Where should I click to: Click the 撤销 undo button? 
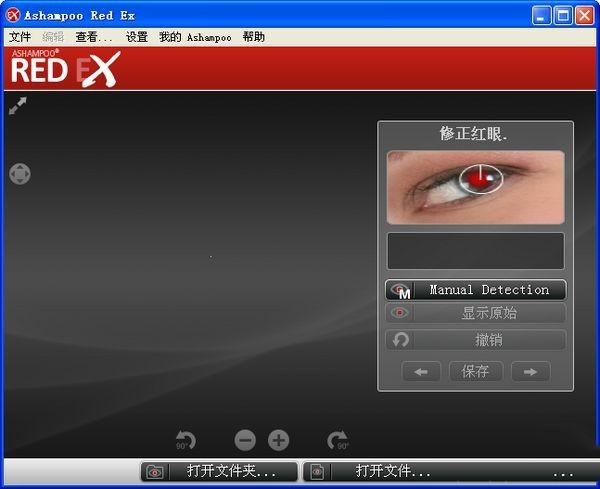pos(476,340)
